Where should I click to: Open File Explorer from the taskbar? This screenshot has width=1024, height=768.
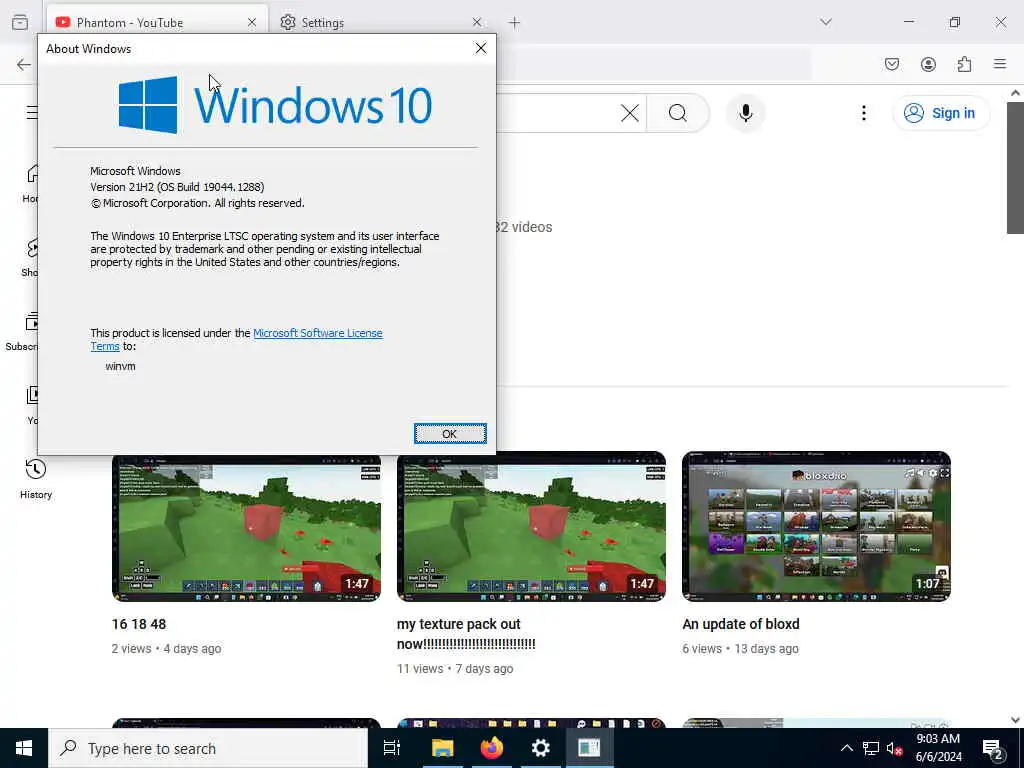[x=442, y=748]
